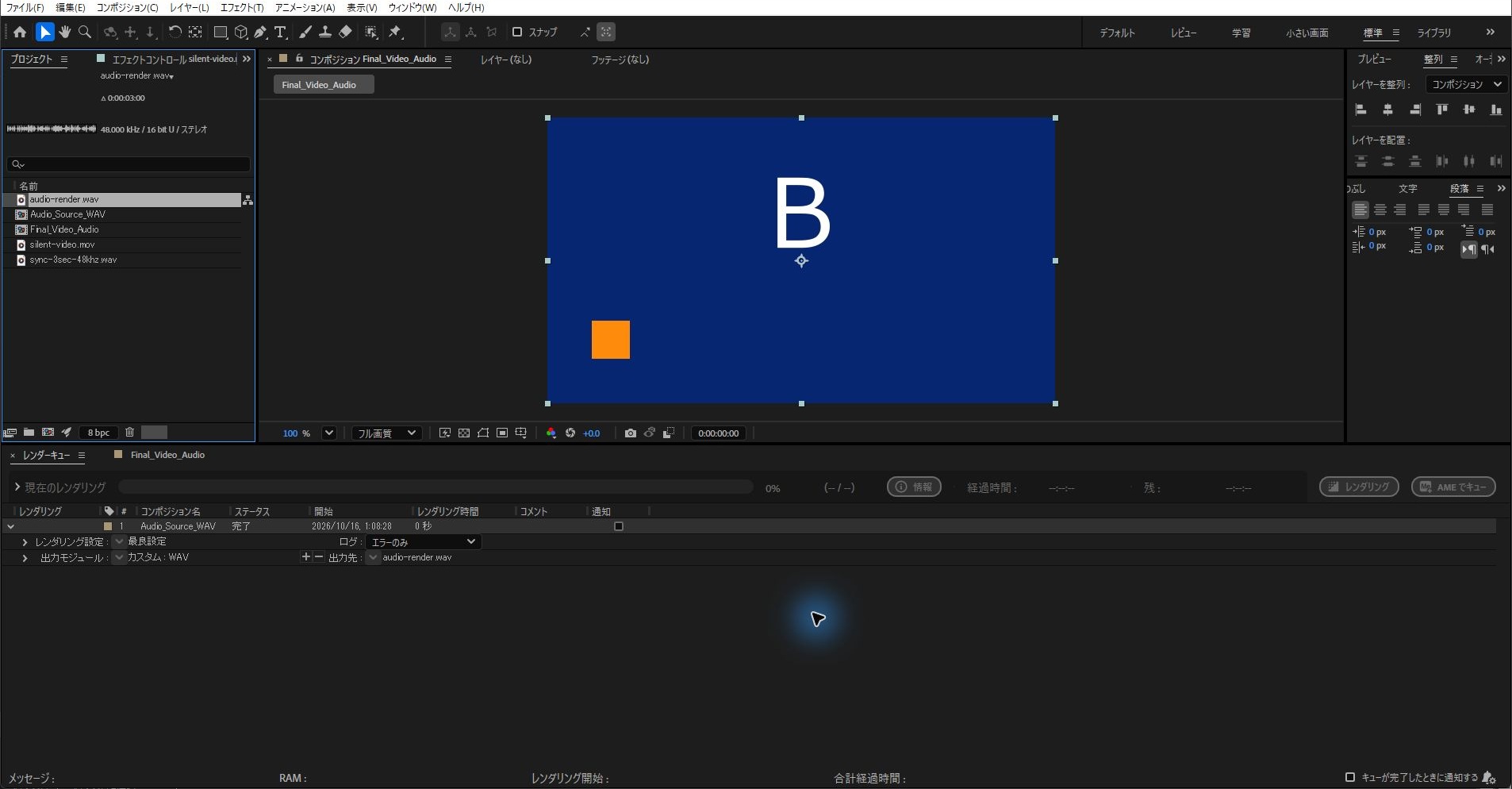1512x789 pixels.
Task: Align layers to bottom edge
Action: click(x=1496, y=110)
